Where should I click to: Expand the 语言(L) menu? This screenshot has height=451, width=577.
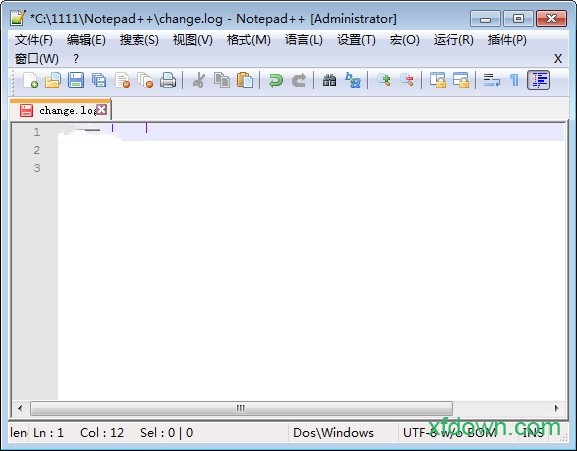tap(304, 40)
